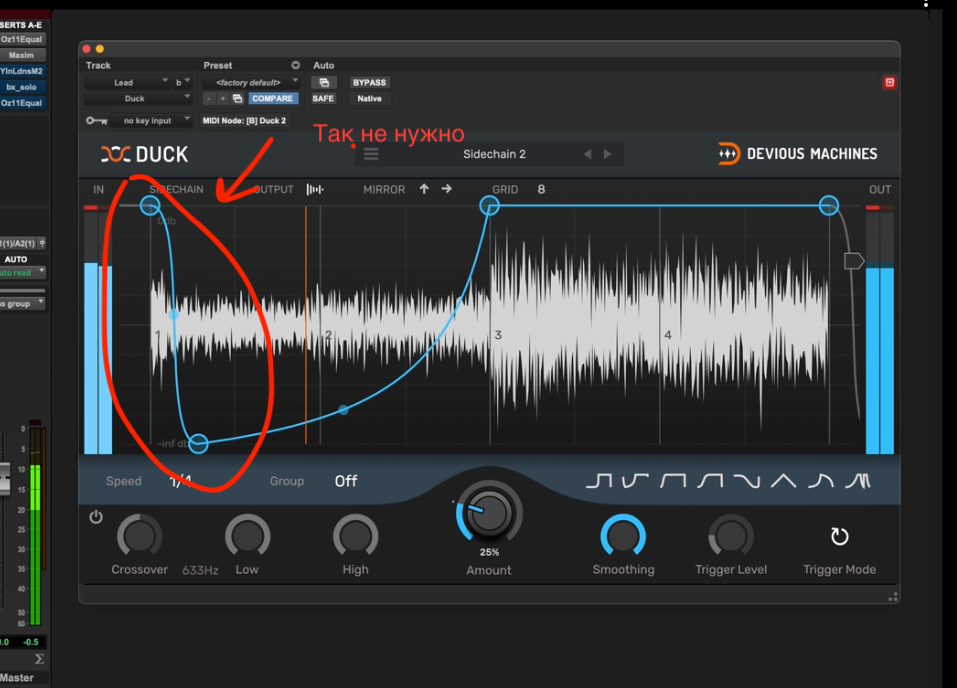Mirror the curve vertically with up arrow
957x688 pixels.
[x=424, y=189]
